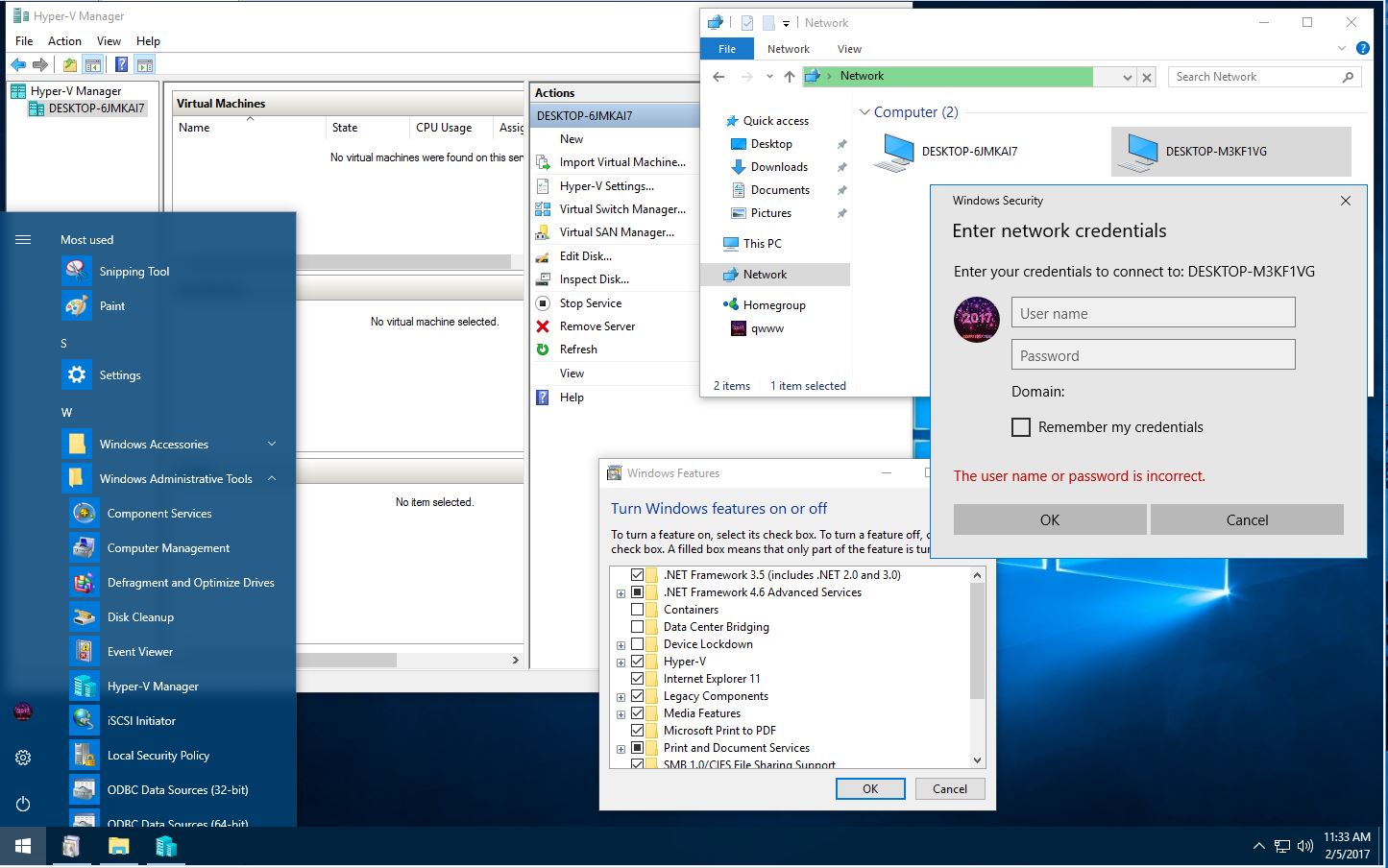Enable Containers feature checkbox
Screen dimensions: 1388x868
(x=637, y=610)
